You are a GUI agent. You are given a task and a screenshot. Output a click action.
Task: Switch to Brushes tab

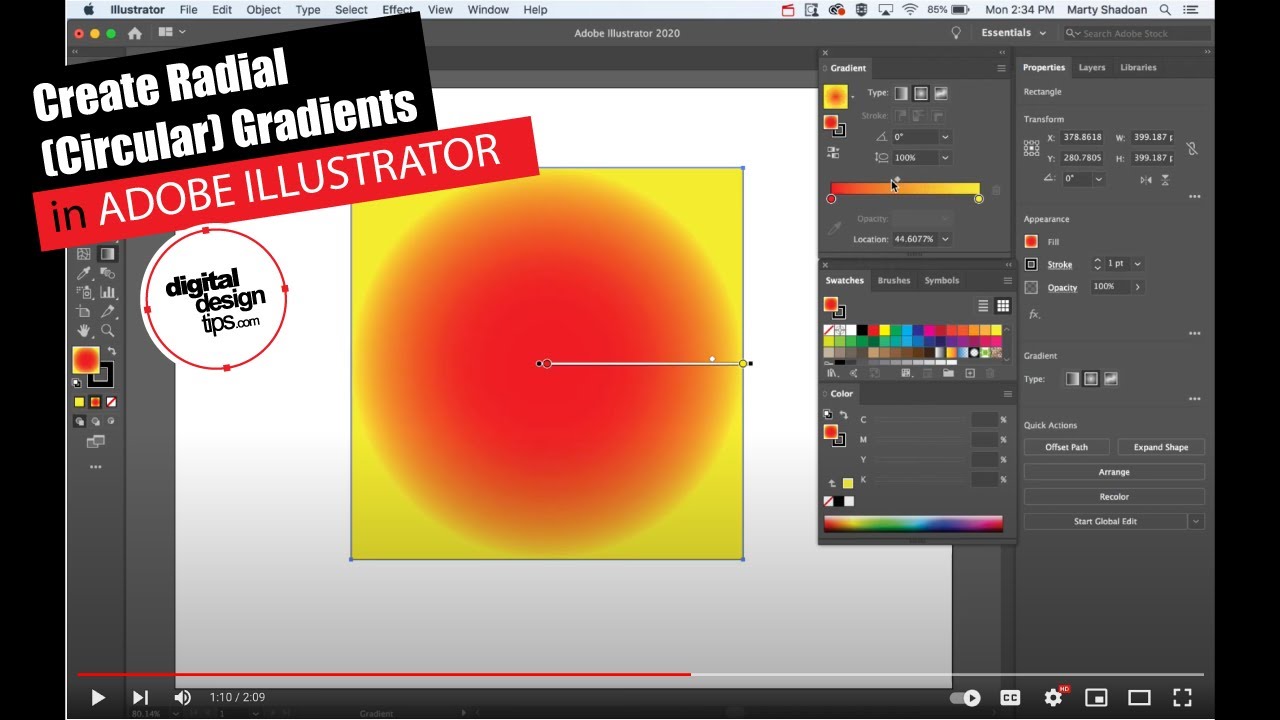[894, 281]
